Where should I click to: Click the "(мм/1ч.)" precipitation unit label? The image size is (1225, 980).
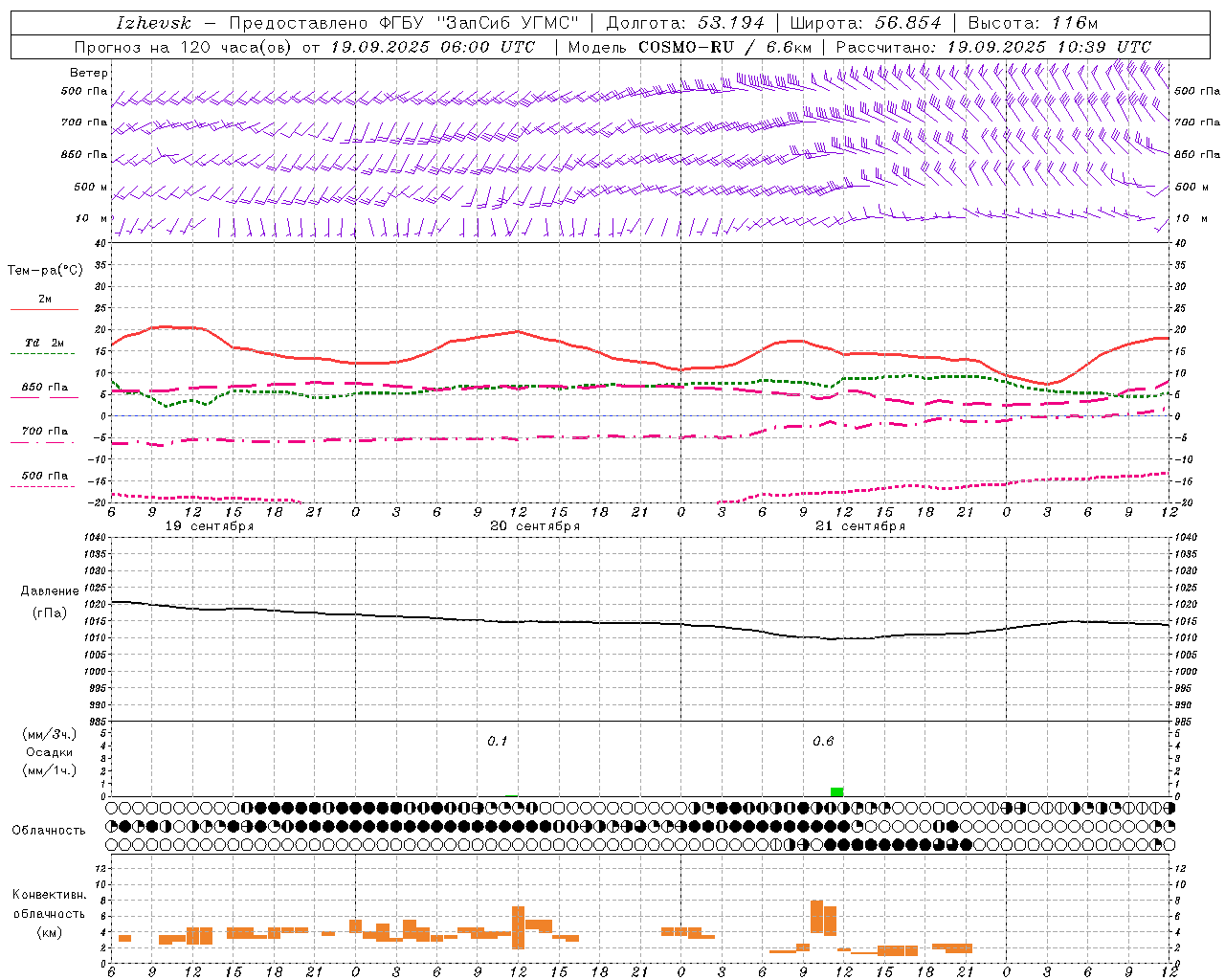(x=49, y=771)
